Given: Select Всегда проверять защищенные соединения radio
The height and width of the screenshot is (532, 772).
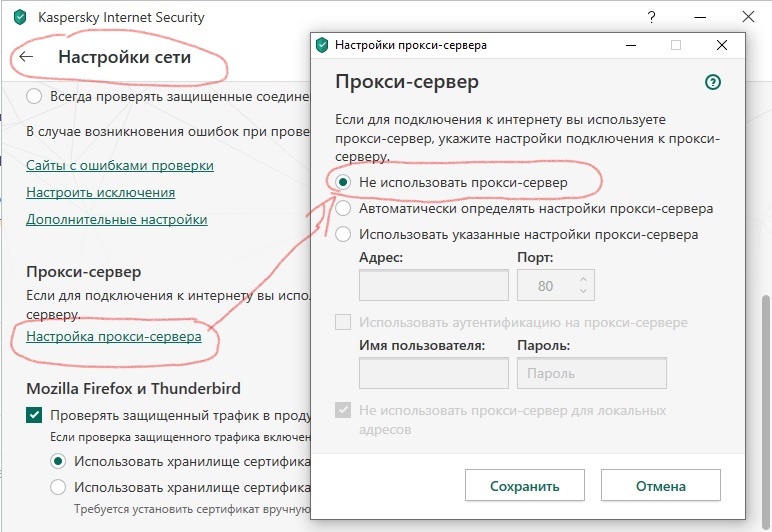Looking at the screenshot, I should tap(34, 96).
